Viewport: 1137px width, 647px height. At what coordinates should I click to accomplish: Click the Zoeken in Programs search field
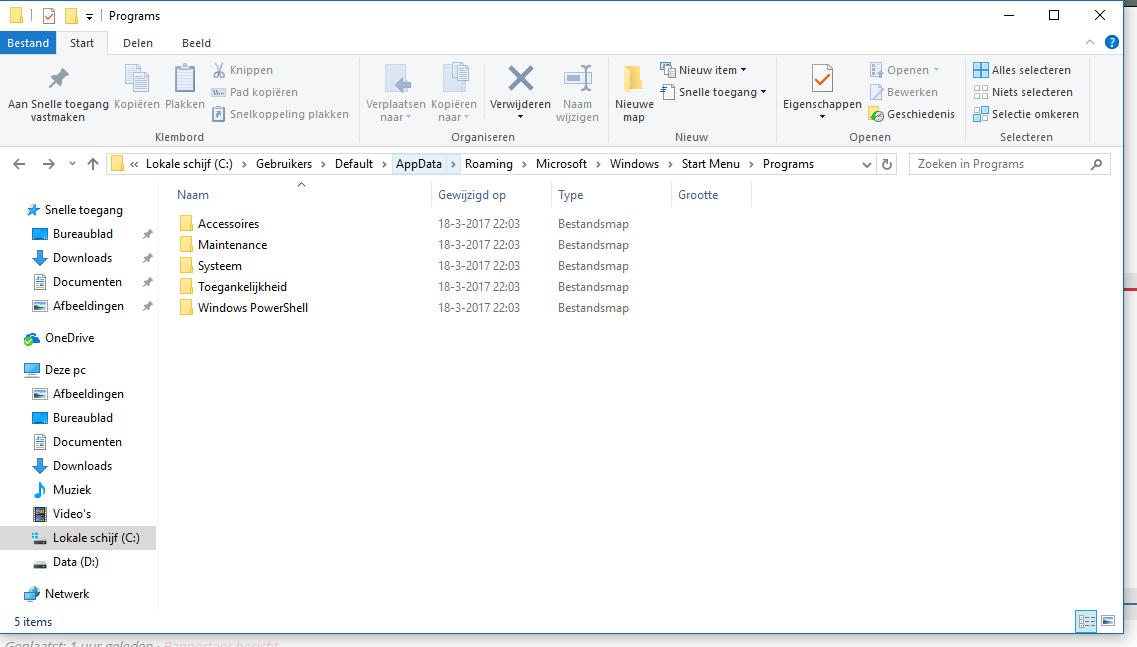998,164
